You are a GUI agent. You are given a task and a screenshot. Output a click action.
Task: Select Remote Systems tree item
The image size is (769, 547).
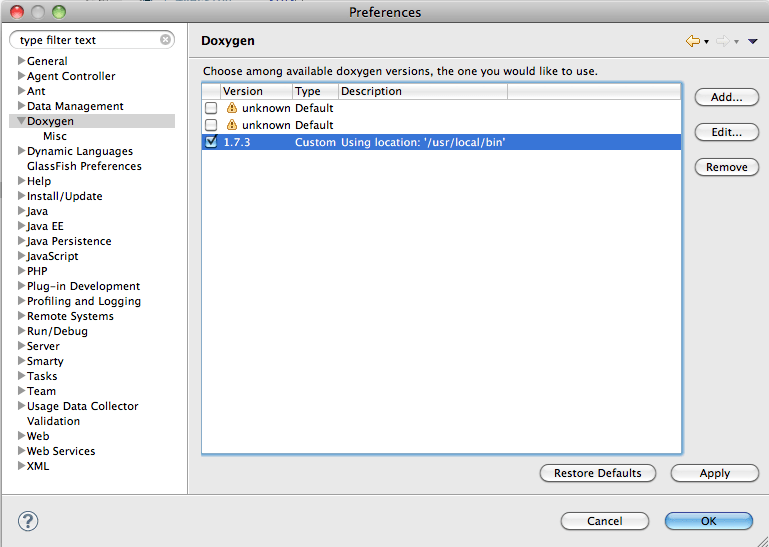coord(70,316)
